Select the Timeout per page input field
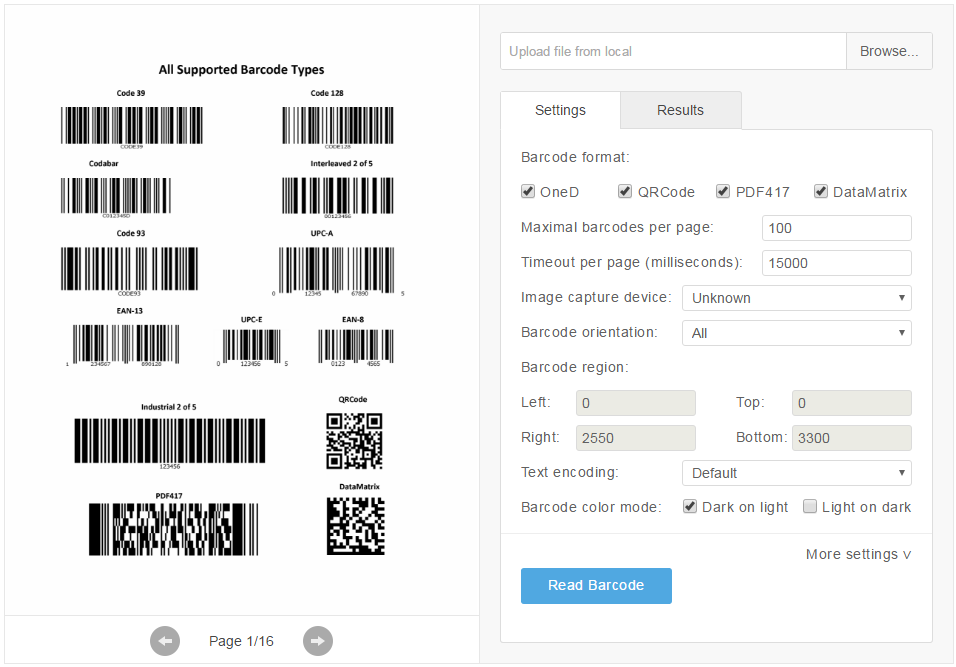The image size is (956, 667). point(836,263)
